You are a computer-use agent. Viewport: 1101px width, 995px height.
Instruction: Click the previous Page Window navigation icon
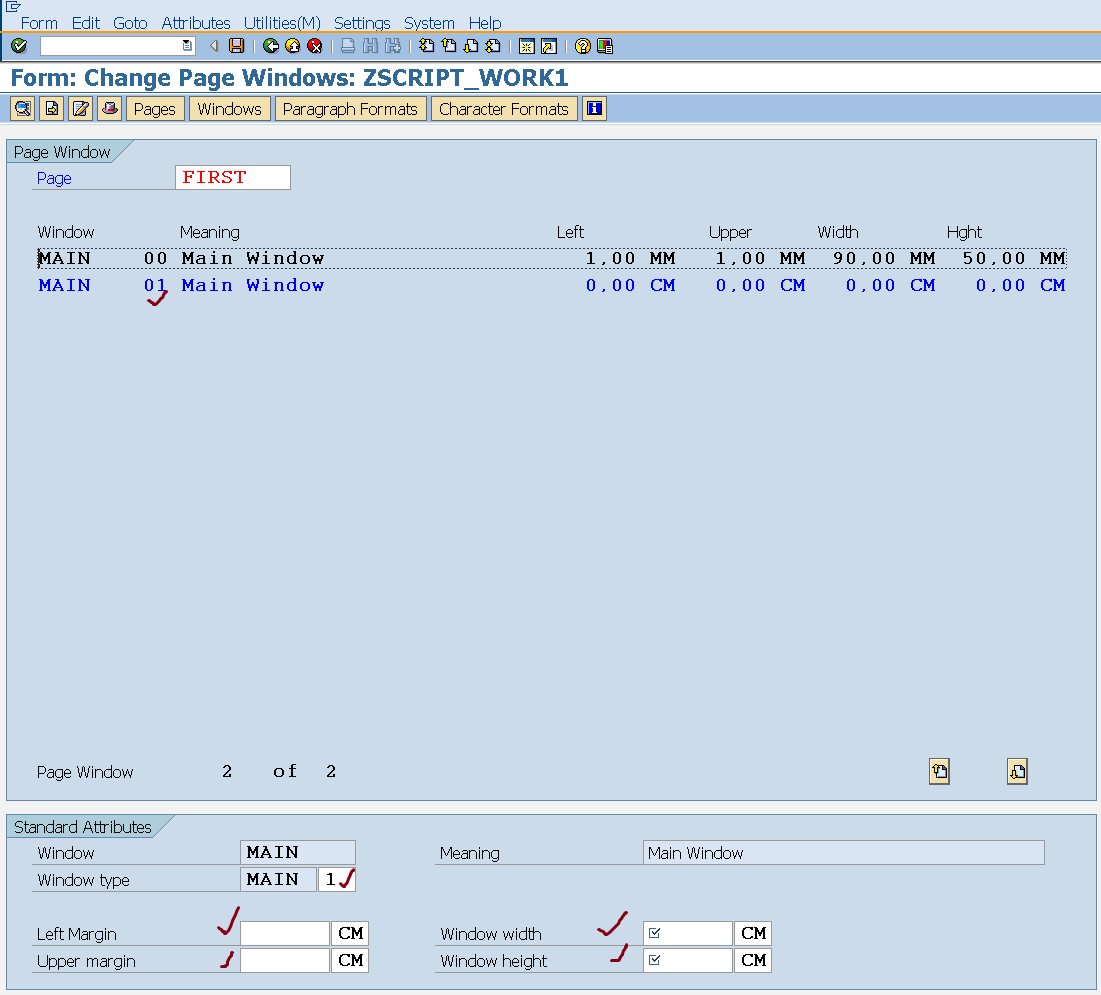pyautogui.click(x=938, y=771)
